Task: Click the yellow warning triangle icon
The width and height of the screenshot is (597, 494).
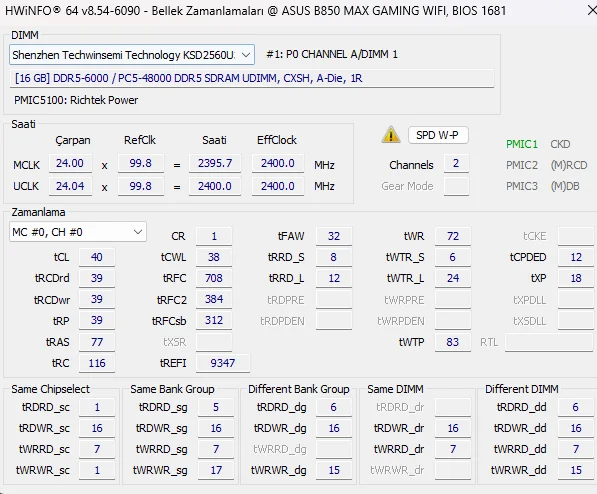Action: point(391,135)
